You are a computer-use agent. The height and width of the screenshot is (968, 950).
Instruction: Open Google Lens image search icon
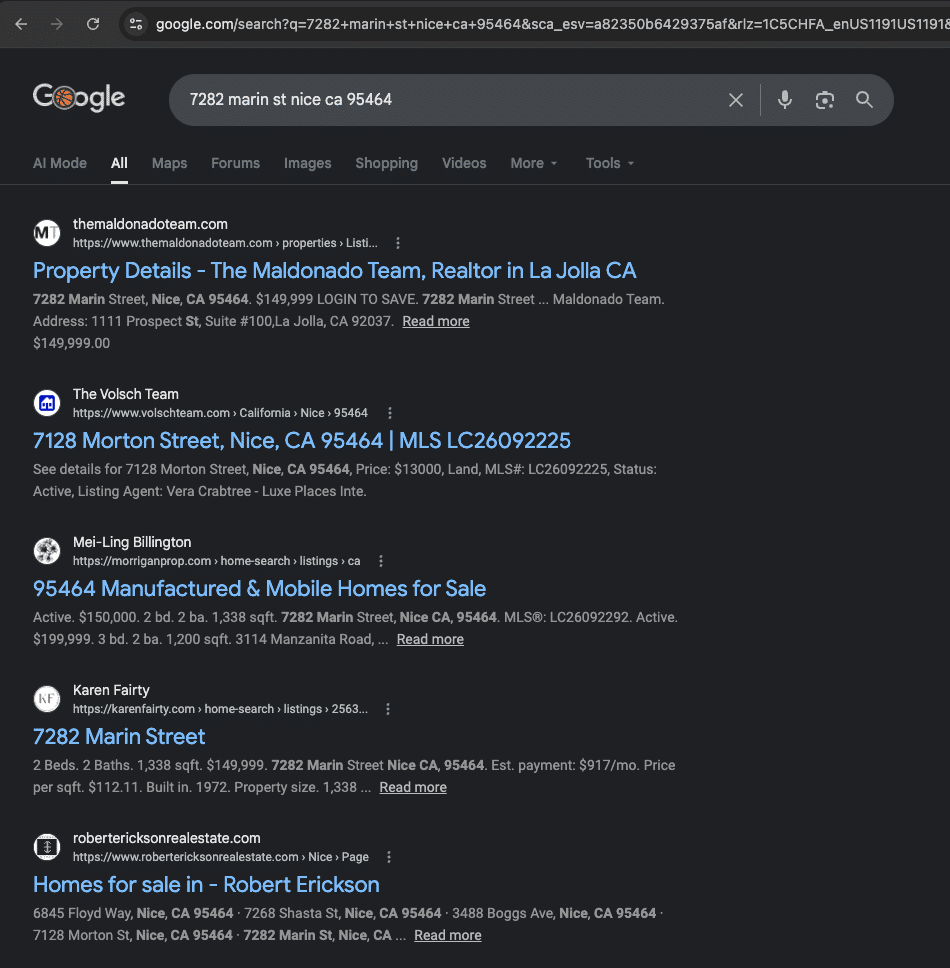(x=825, y=100)
